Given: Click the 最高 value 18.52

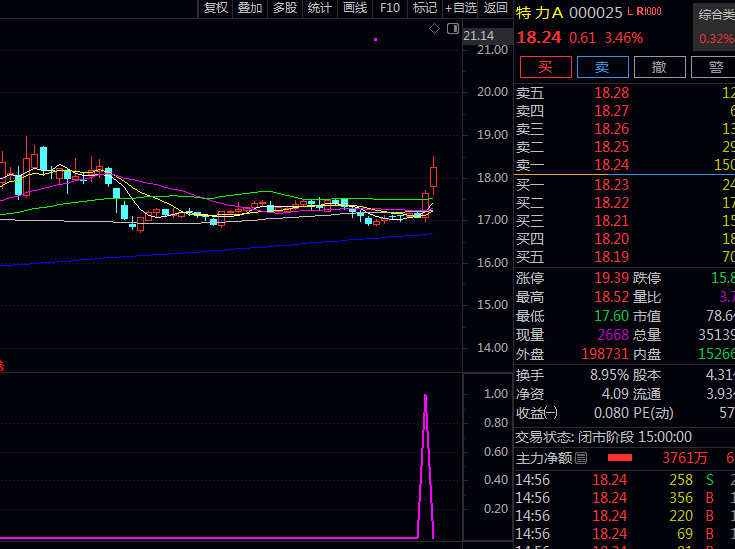Looking at the screenshot, I should [611, 297].
